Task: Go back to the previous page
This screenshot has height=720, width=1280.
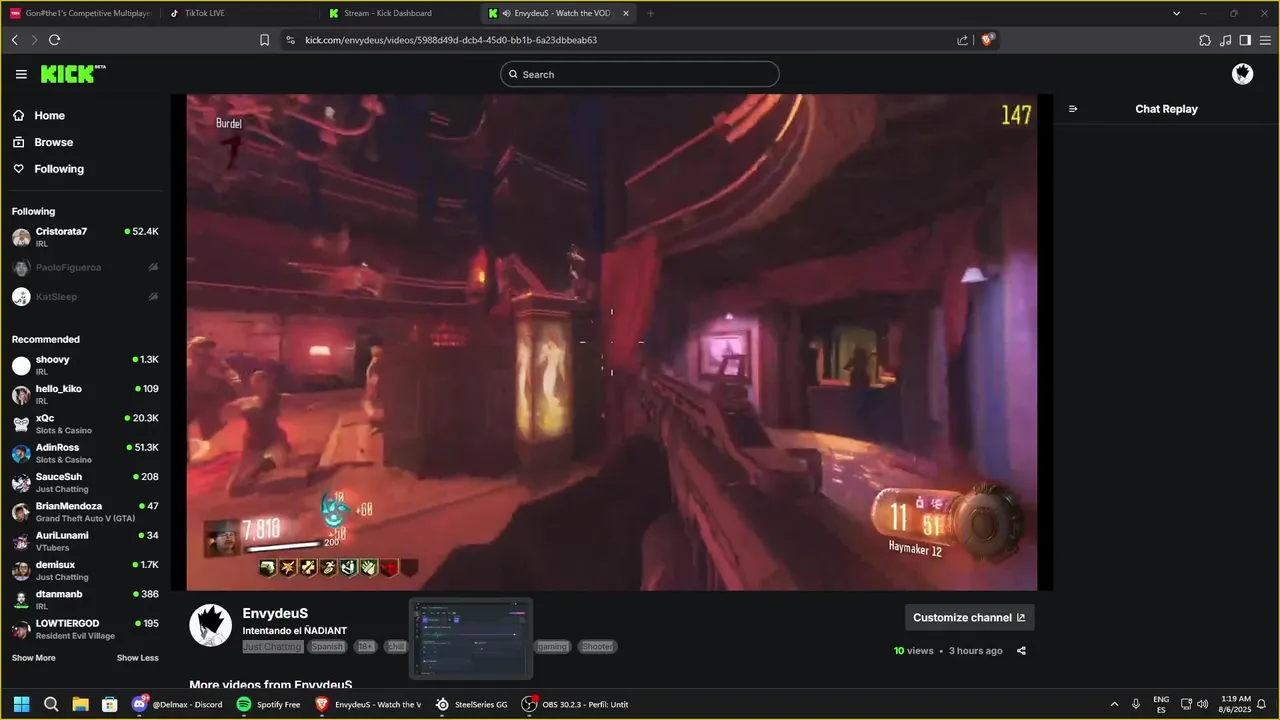Action: 14,40
